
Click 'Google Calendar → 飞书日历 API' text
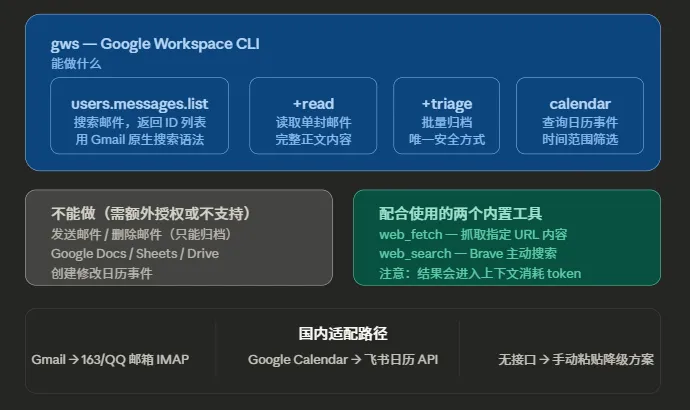click(343, 359)
